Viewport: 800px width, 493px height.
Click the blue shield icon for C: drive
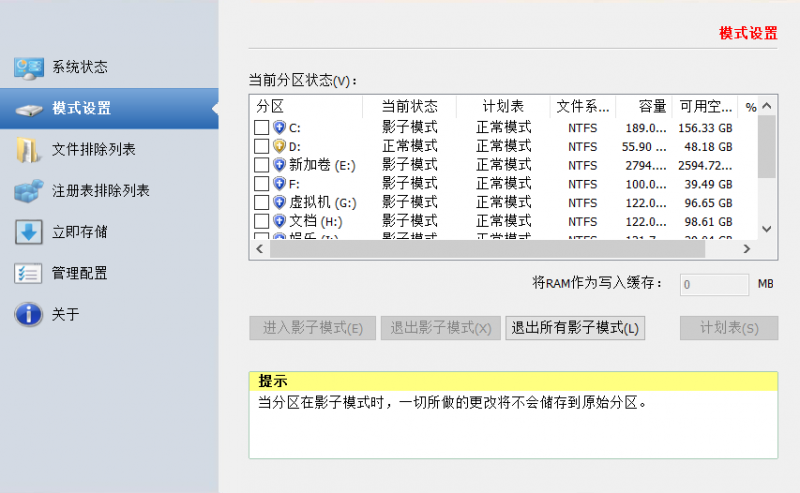(x=279, y=127)
